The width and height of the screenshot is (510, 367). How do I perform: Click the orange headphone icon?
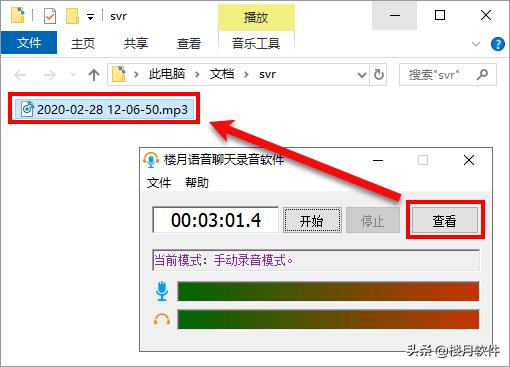pos(162,319)
